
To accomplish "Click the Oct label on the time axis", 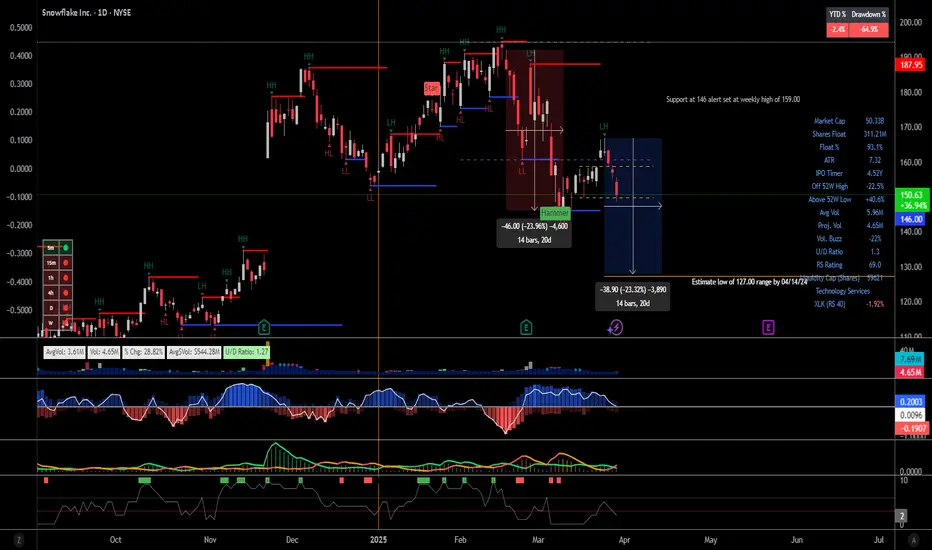I will 115,540.
